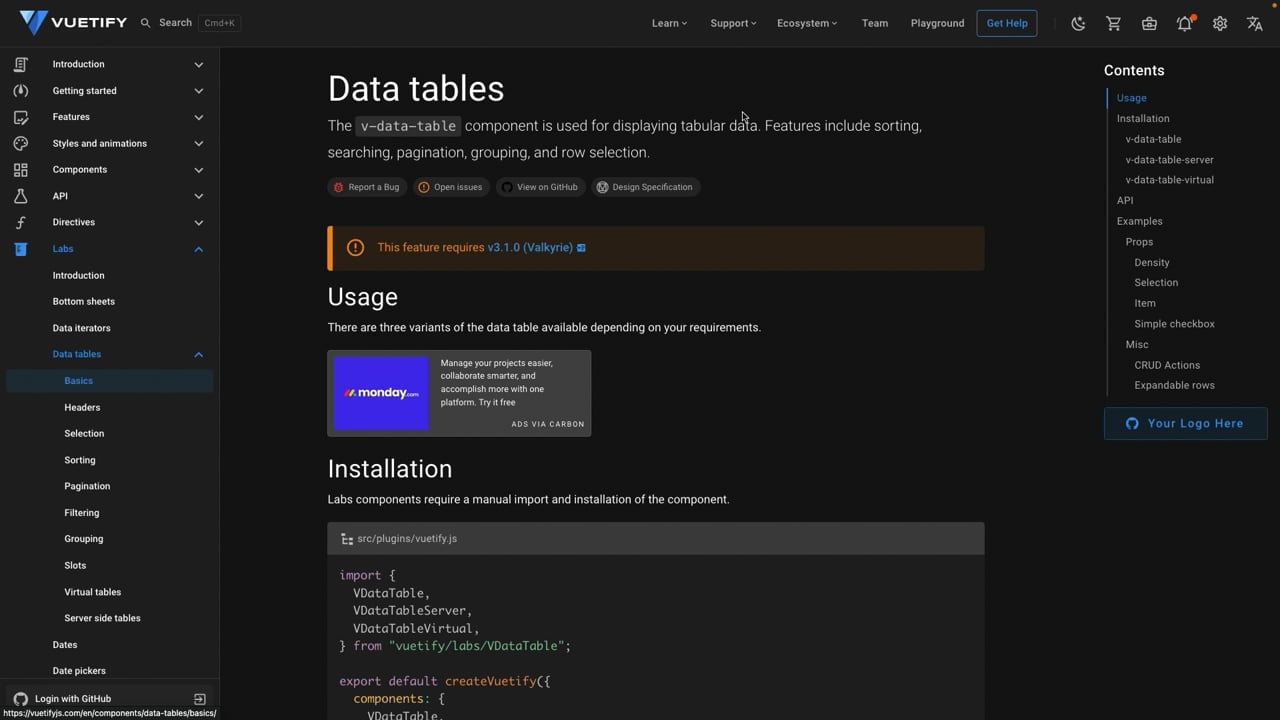Viewport: 1280px width, 720px height.
Task: Expand the Learn dropdown menu
Action: coord(669,23)
